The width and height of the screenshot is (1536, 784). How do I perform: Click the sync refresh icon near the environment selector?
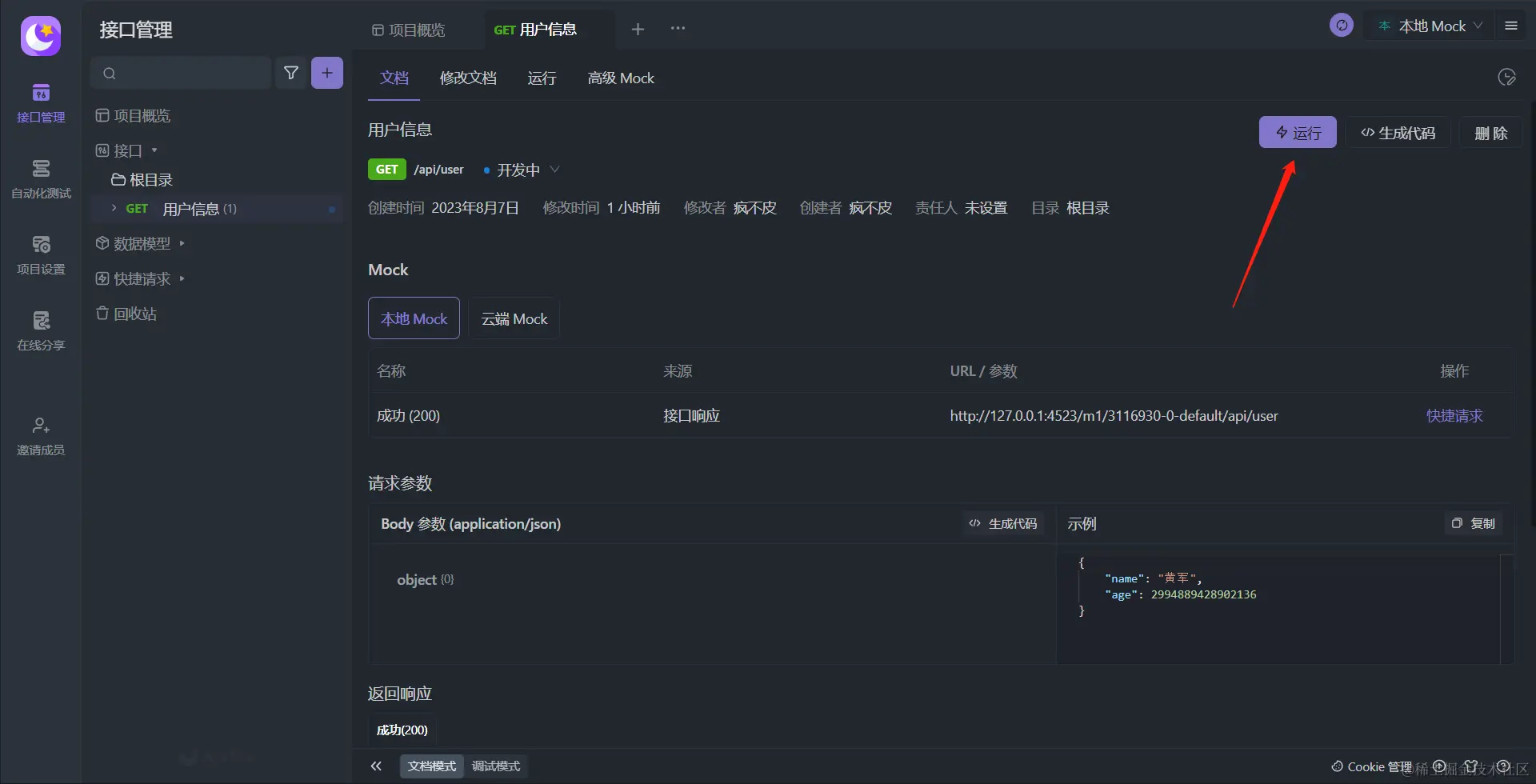1342,25
